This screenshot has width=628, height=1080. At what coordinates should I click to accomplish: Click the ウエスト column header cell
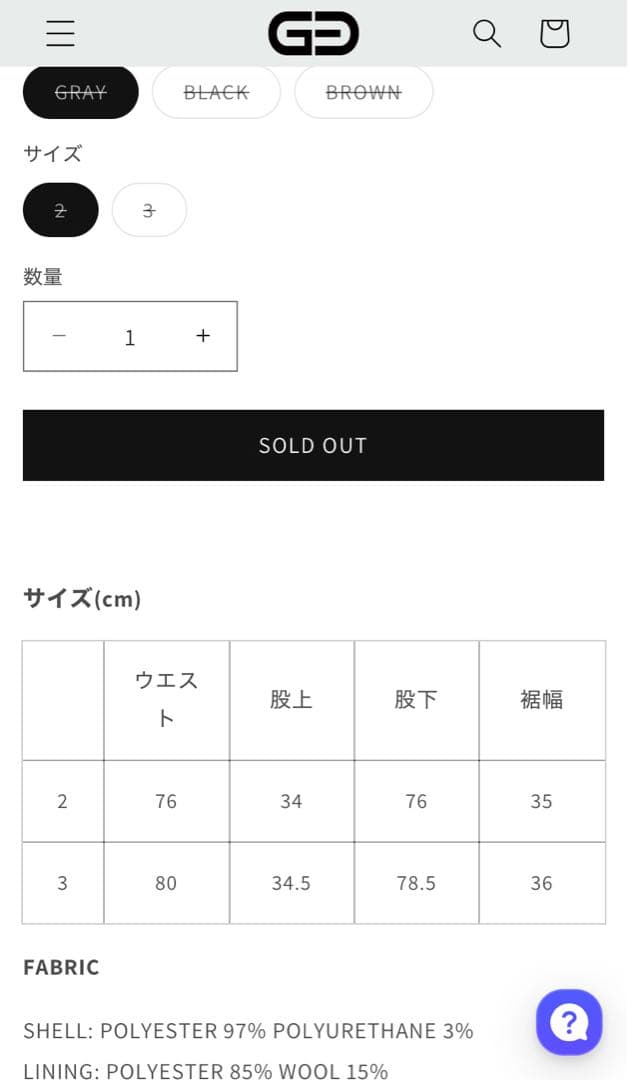click(x=166, y=700)
